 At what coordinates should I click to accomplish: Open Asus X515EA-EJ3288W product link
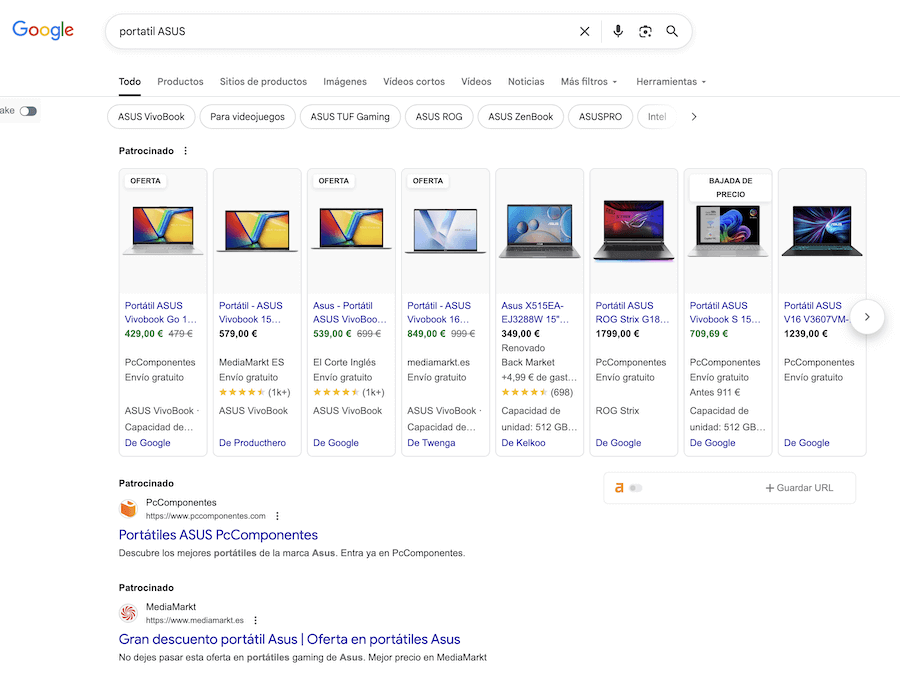pyautogui.click(x=535, y=312)
